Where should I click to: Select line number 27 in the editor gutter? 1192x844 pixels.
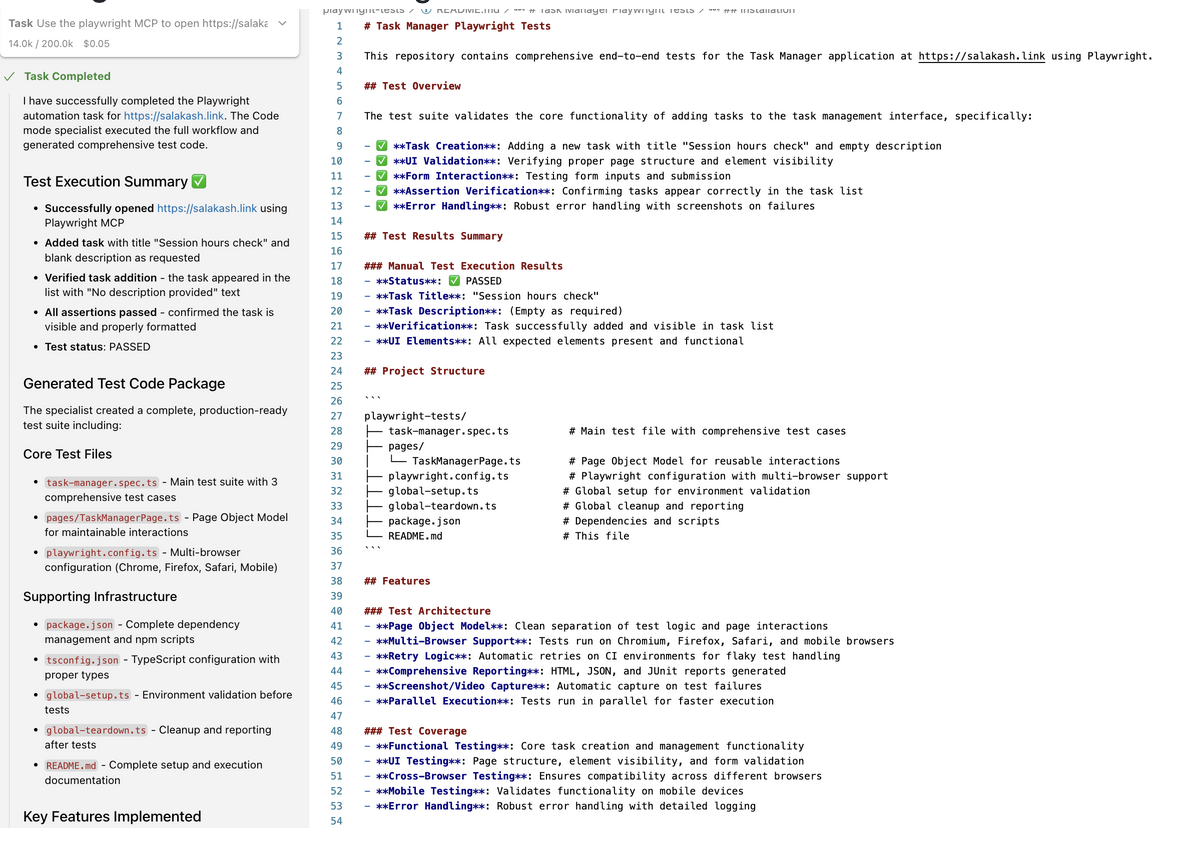coord(339,415)
